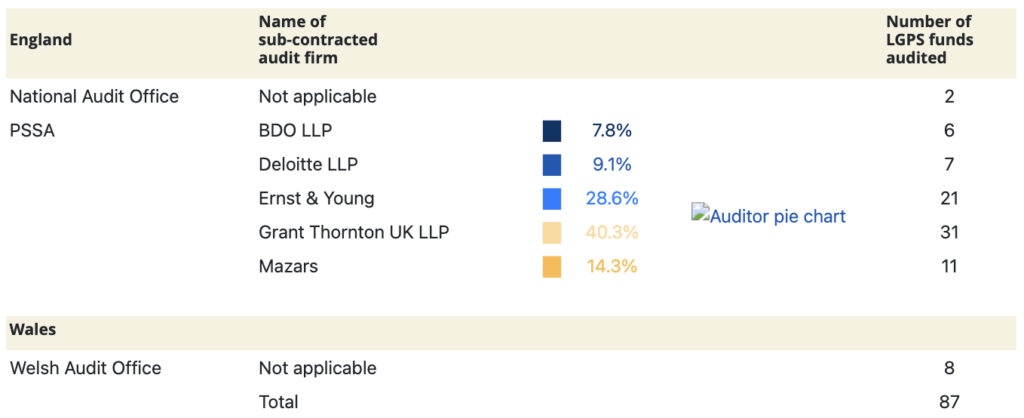Screen dimensions: 1024x418
Task: Click the Deloitte LLP blue swatch
Action: click(552, 165)
